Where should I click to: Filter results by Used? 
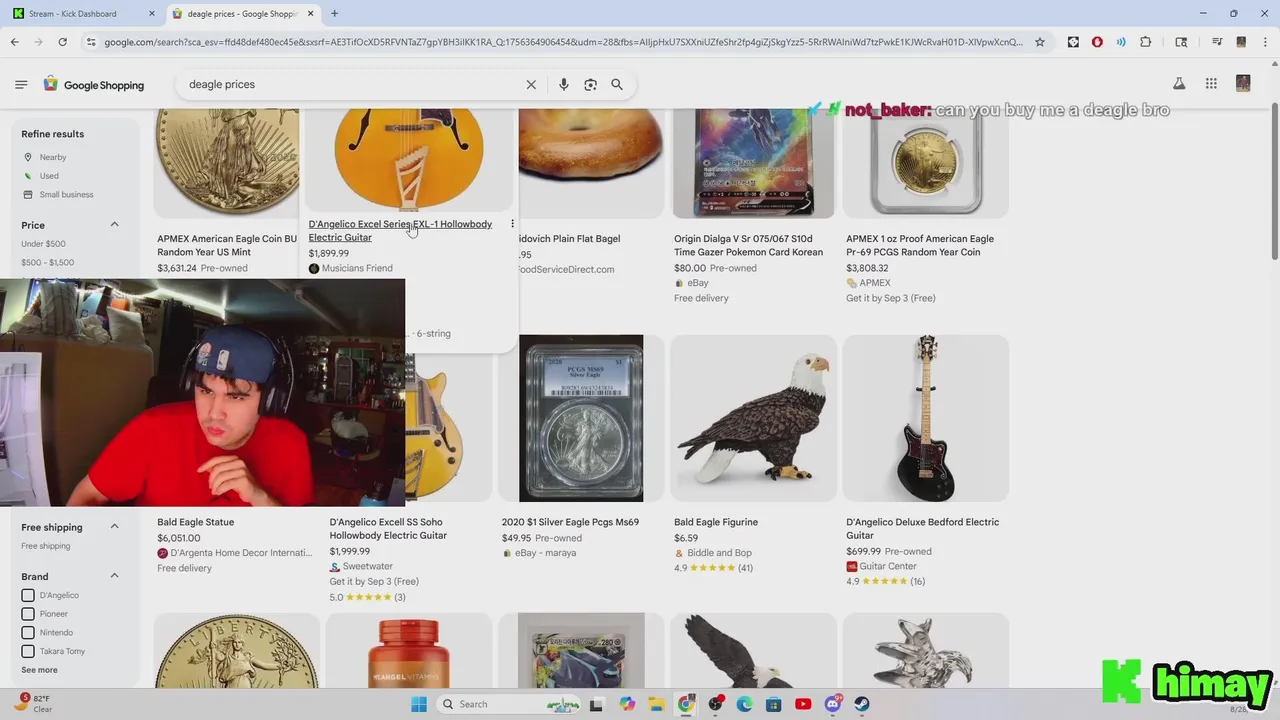(x=49, y=176)
